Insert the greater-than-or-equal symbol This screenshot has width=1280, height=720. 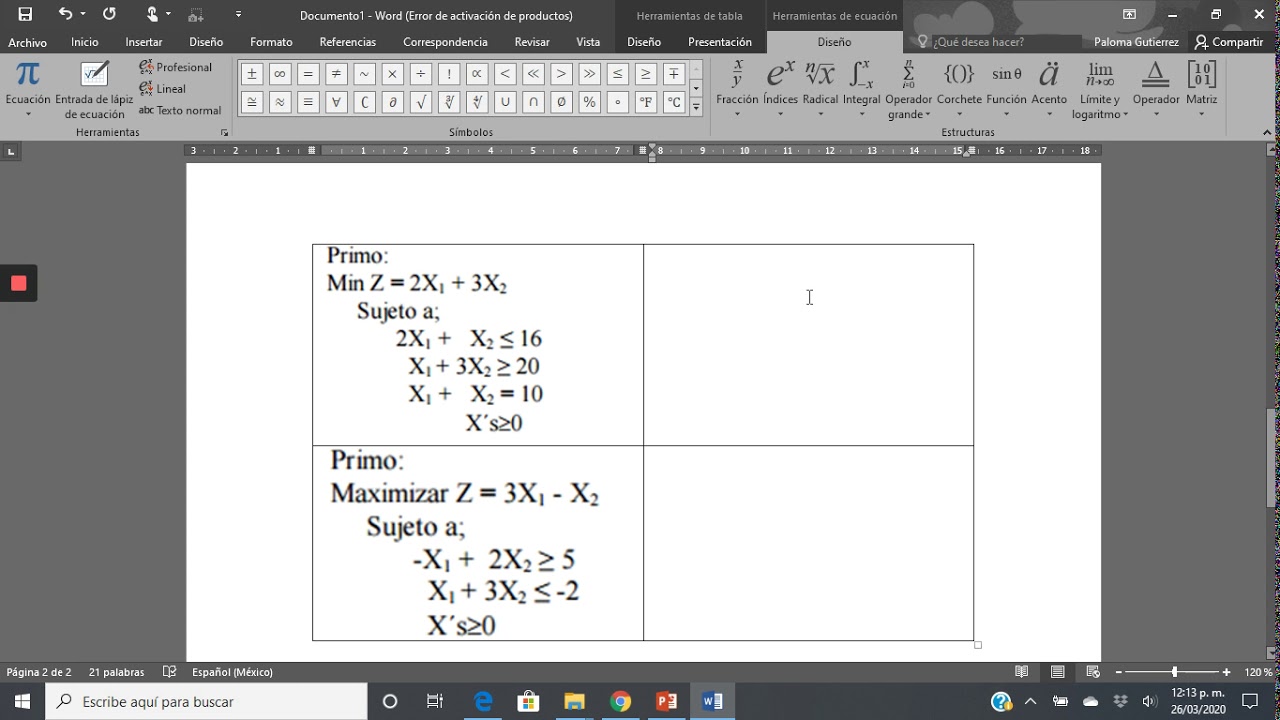(x=646, y=74)
